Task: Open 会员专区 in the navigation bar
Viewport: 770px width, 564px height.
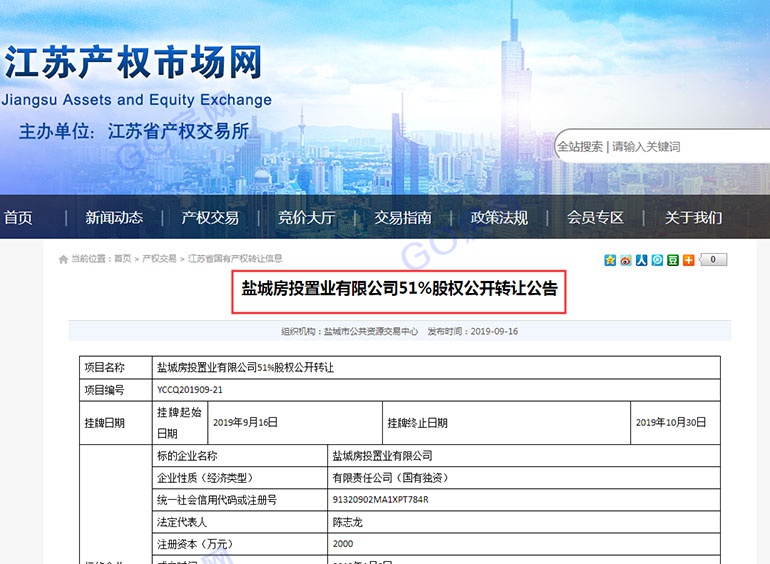Action: click(x=596, y=217)
